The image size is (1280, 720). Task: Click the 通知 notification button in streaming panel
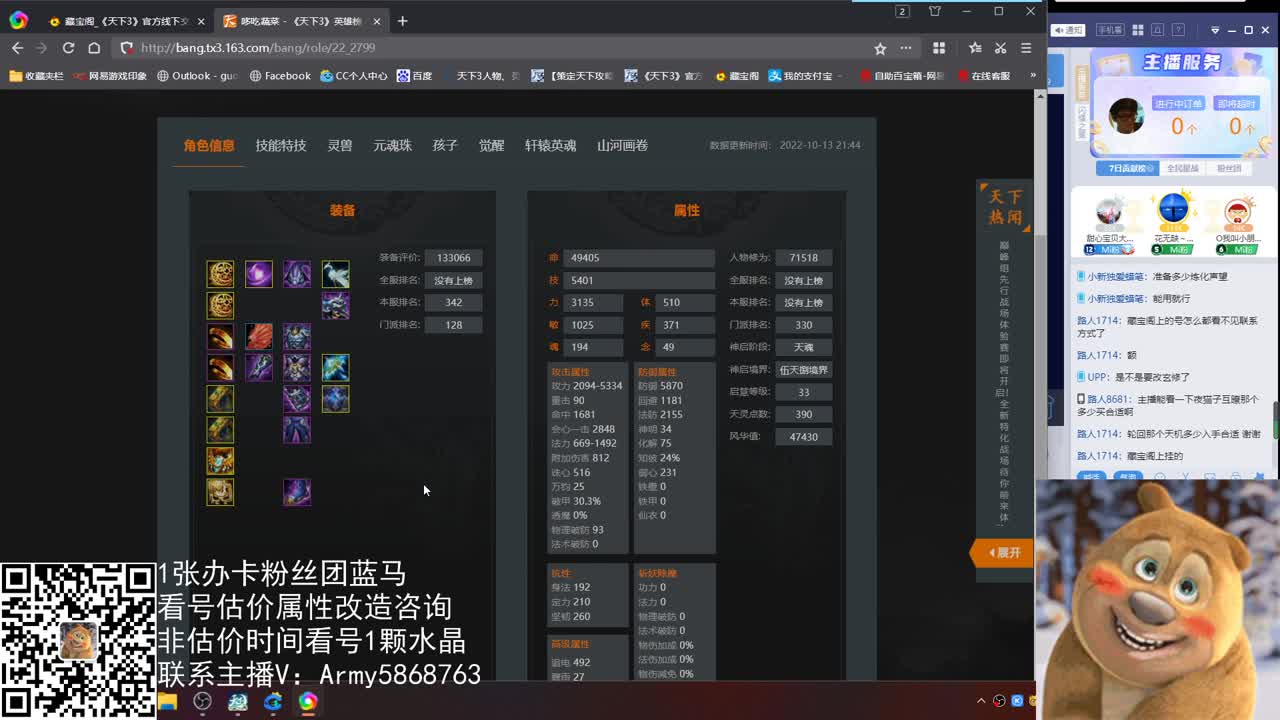1068,30
